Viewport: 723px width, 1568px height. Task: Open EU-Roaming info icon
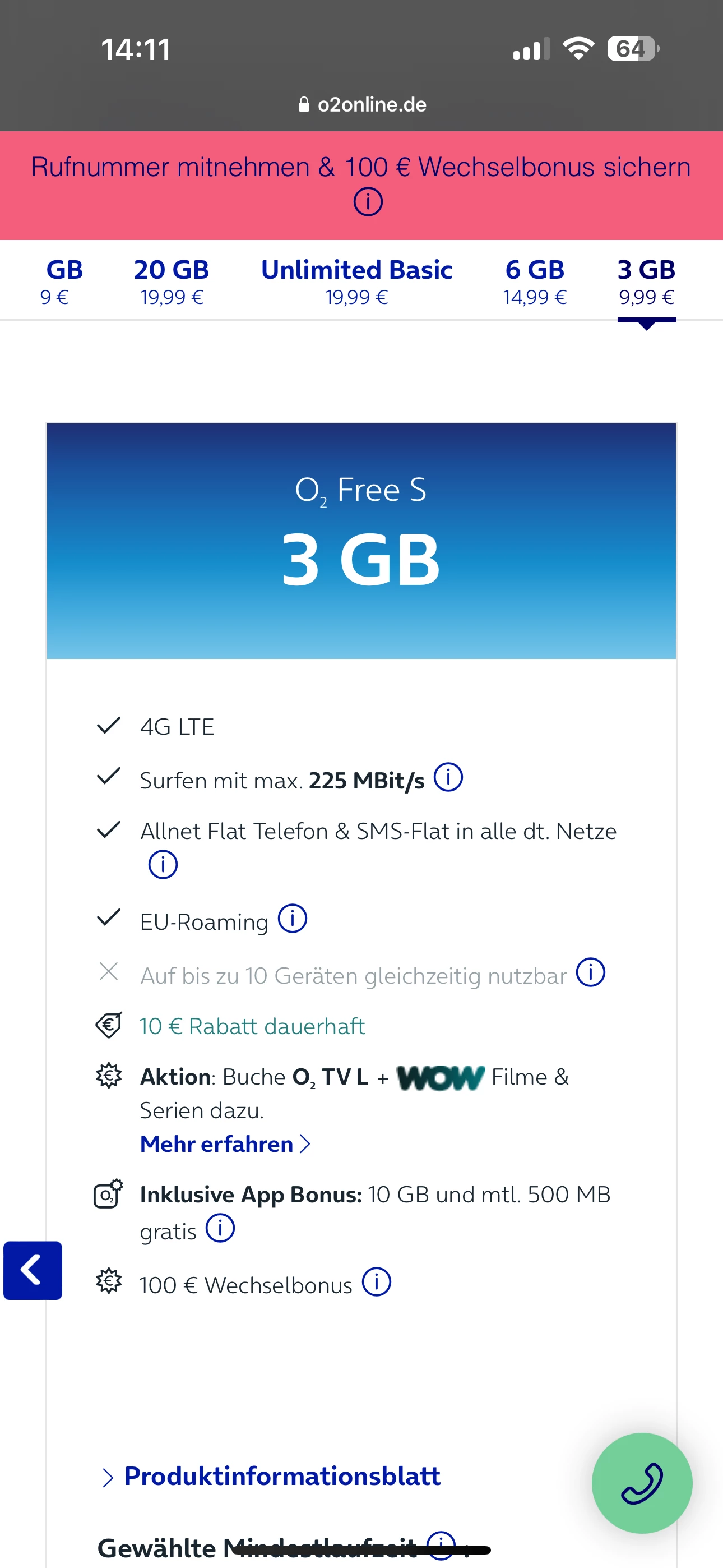(292, 919)
